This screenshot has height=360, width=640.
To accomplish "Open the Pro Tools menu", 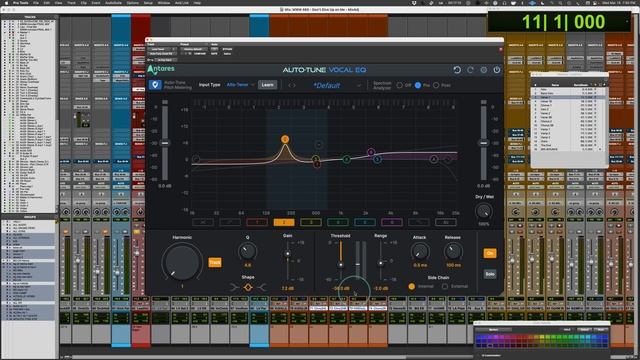I will pyautogui.click(x=21, y=3).
